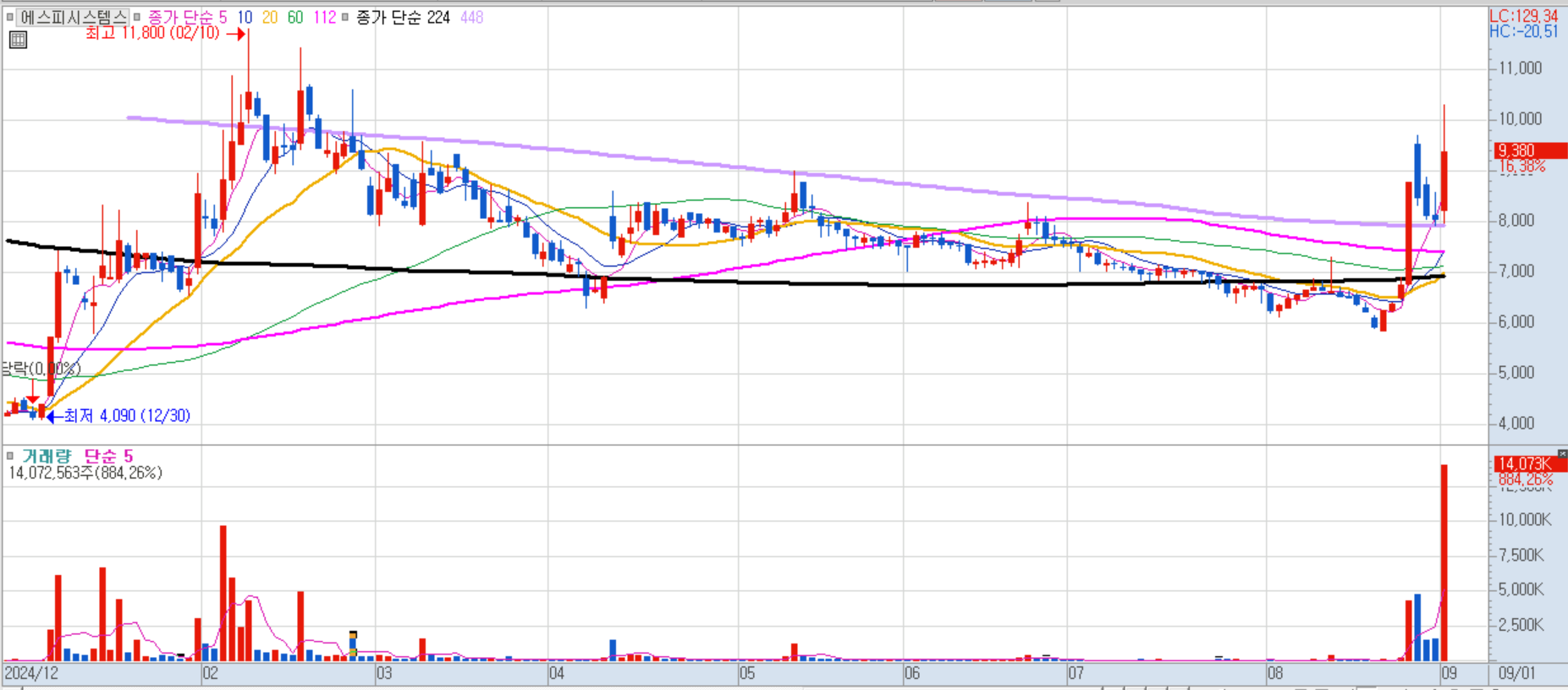The width and height of the screenshot is (1568, 690).
Task: Click the 11,000 price axis label
Action: point(1520,68)
